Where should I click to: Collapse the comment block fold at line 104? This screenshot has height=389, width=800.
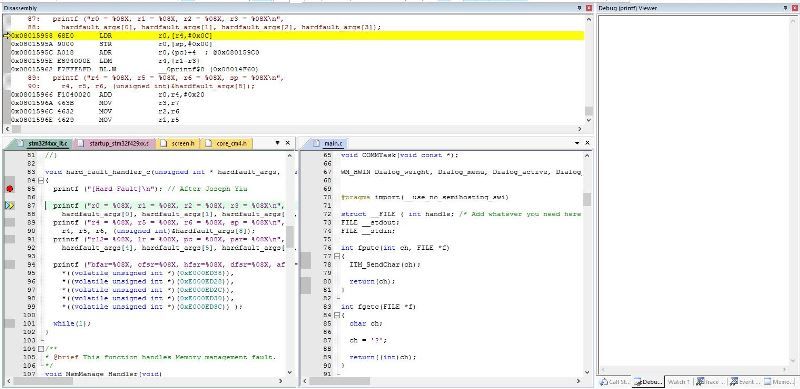click(x=41, y=349)
